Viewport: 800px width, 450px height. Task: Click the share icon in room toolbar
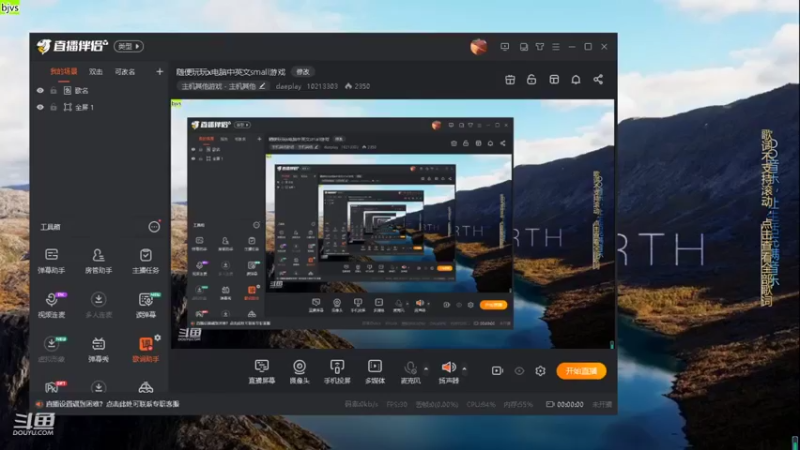pos(598,80)
